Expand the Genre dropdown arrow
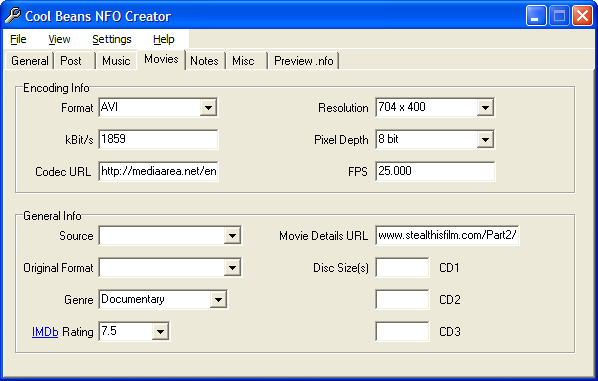This screenshot has height=381, width=598. pos(218,299)
